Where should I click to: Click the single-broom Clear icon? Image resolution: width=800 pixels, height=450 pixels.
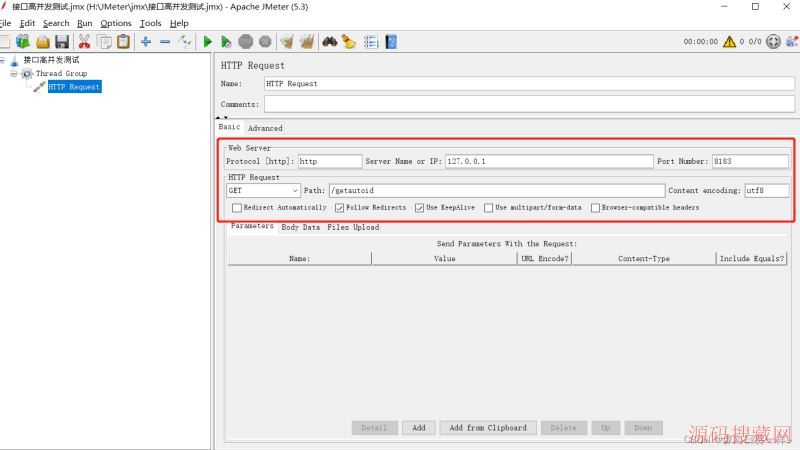point(287,42)
